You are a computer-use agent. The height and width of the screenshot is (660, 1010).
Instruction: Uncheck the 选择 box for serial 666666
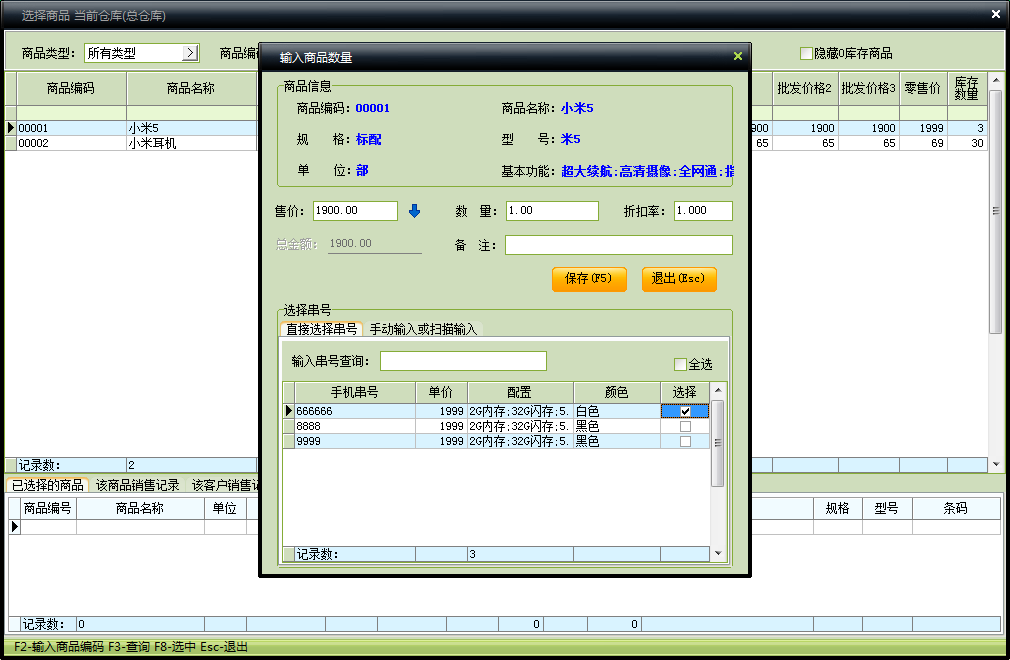[685, 411]
